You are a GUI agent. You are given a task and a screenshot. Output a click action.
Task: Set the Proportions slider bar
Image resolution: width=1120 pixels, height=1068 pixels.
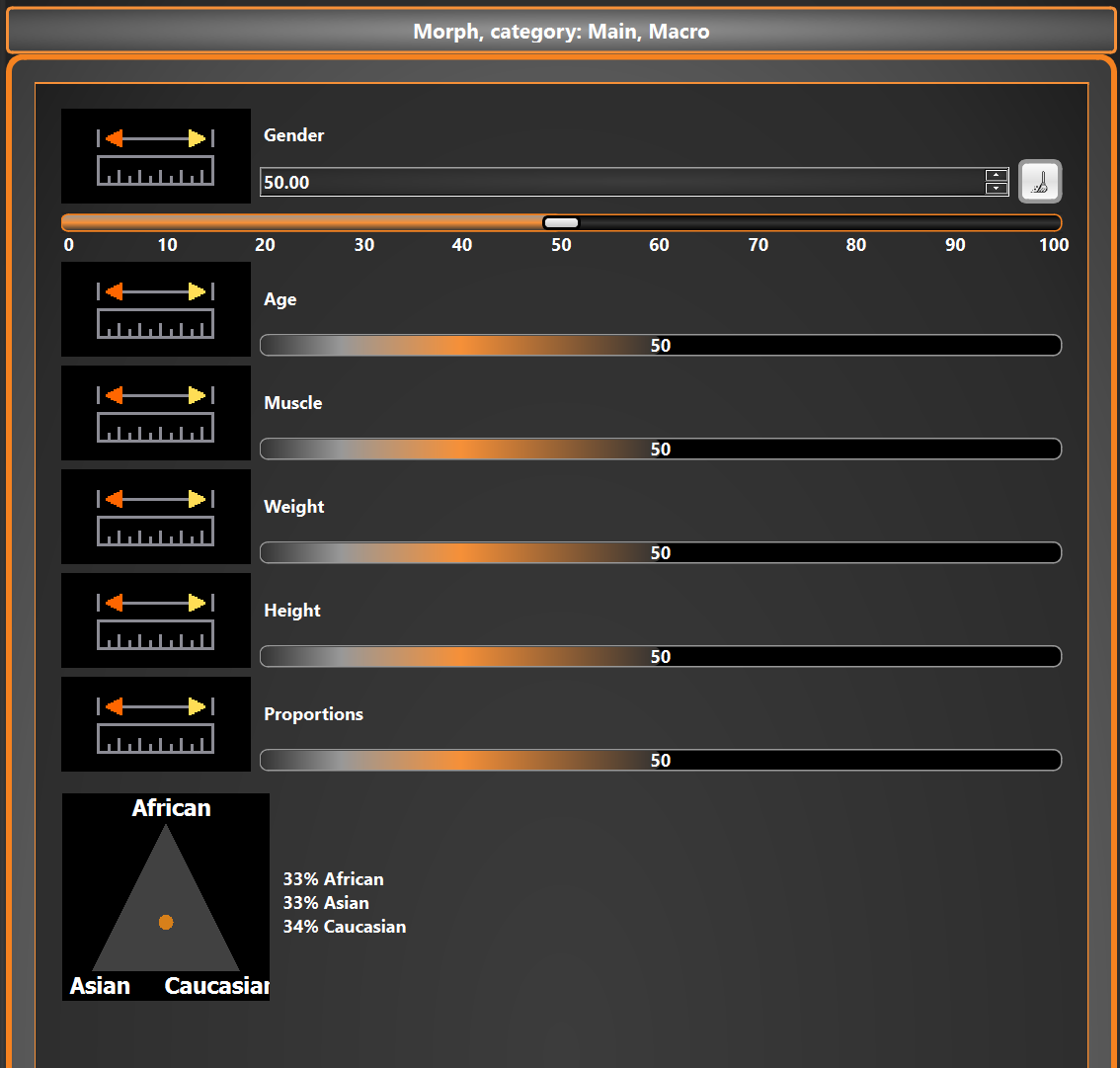[661, 760]
